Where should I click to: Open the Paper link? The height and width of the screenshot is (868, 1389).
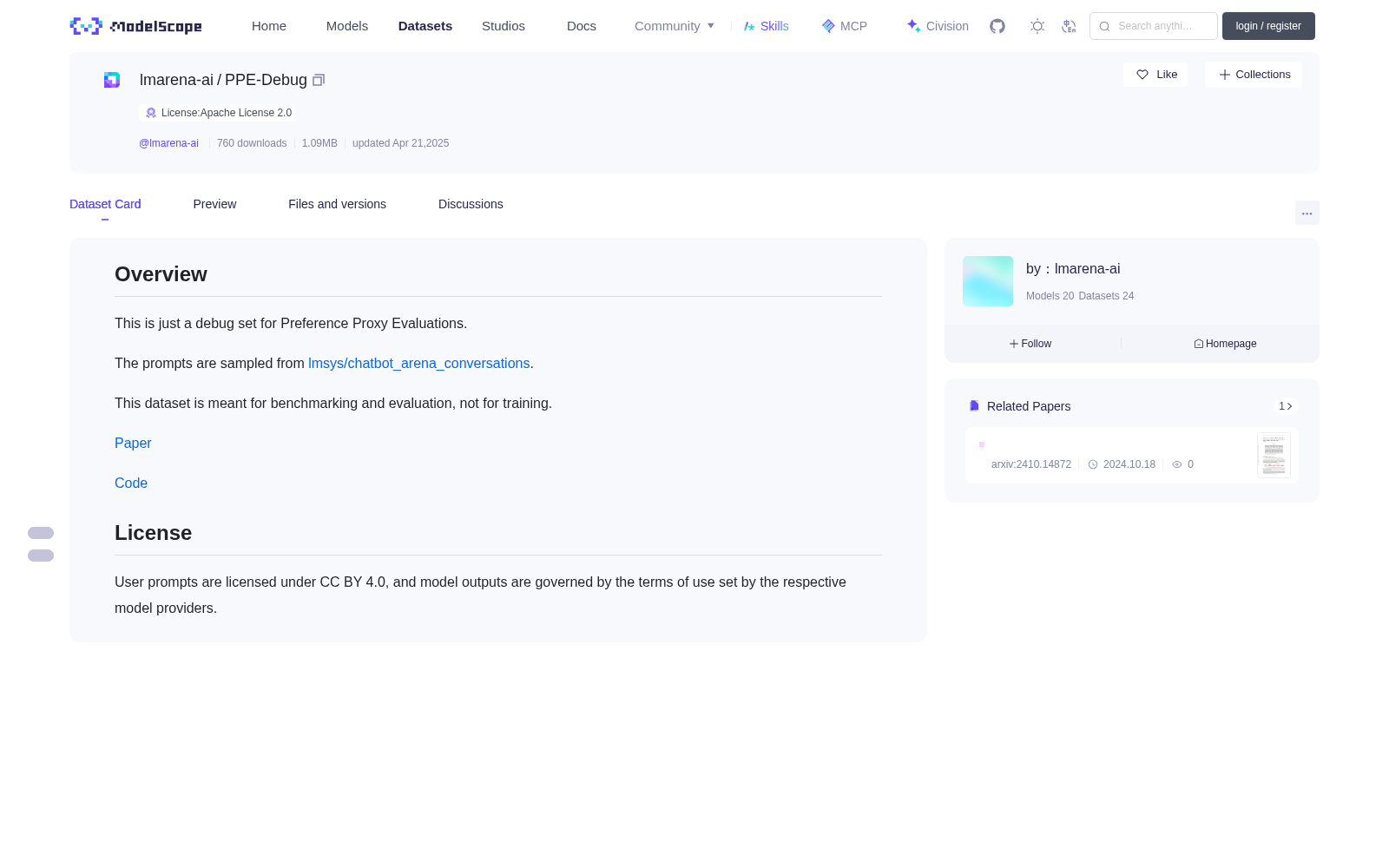pos(133,444)
